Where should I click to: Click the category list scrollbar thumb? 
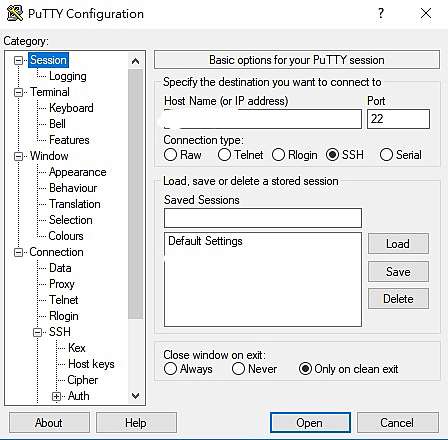pyautogui.click(x=135, y=194)
